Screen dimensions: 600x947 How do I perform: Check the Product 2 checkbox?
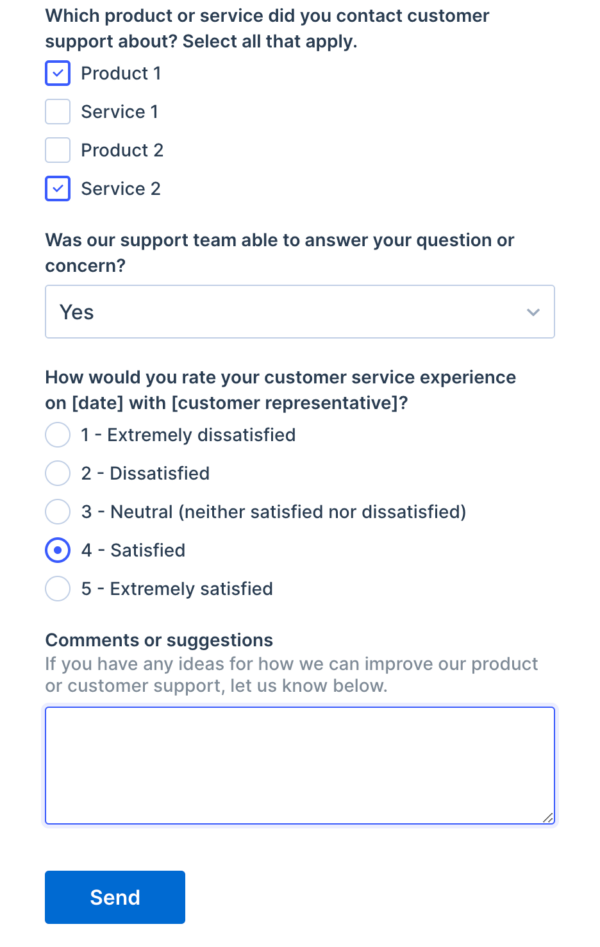coord(57,150)
